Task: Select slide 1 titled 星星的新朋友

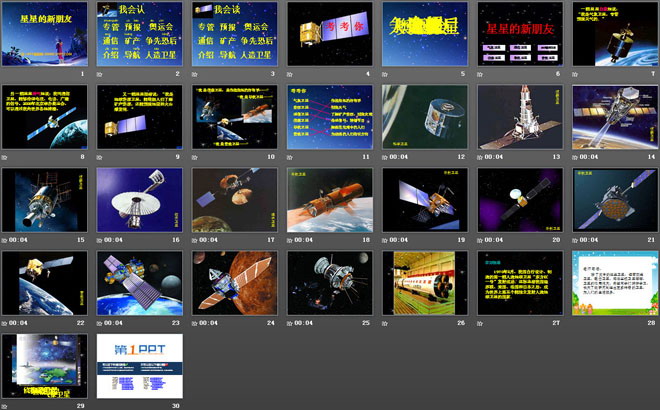Action: click(x=45, y=34)
